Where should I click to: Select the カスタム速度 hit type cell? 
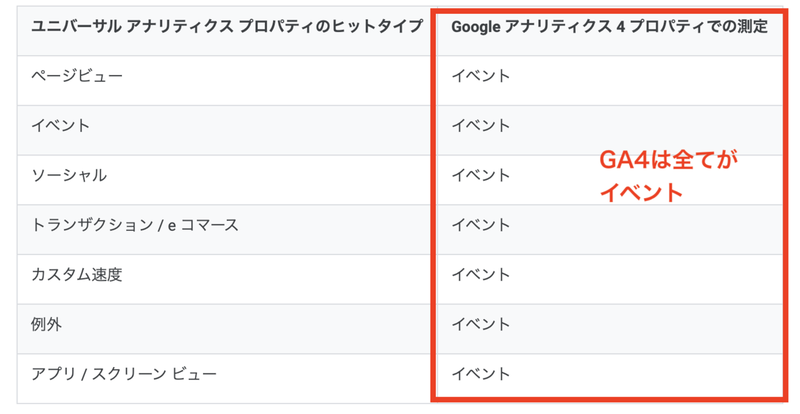pyautogui.click(x=77, y=274)
